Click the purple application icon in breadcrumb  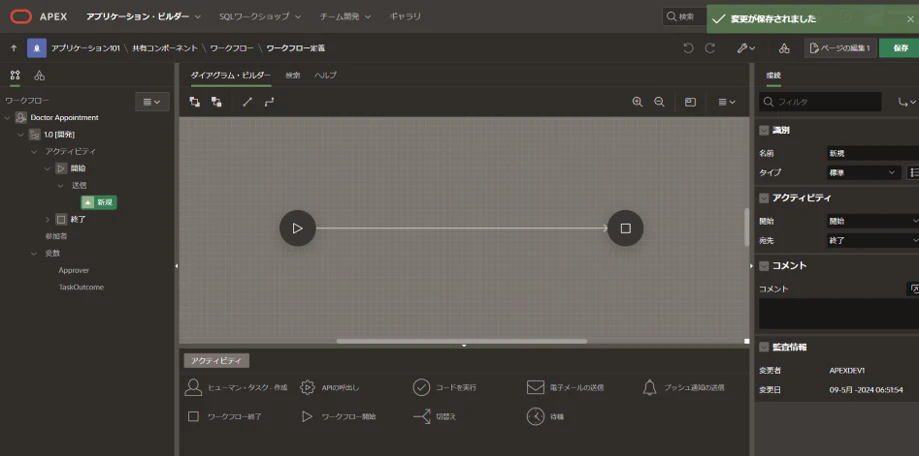coord(36,48)
